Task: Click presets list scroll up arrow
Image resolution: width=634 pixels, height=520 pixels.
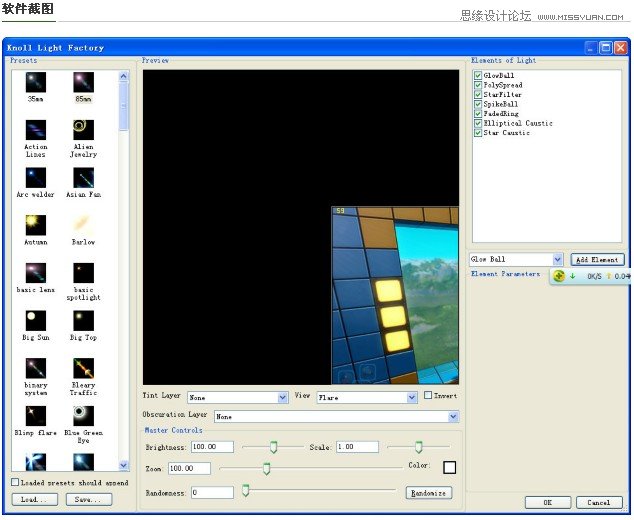Action: (x=124, y=76)
